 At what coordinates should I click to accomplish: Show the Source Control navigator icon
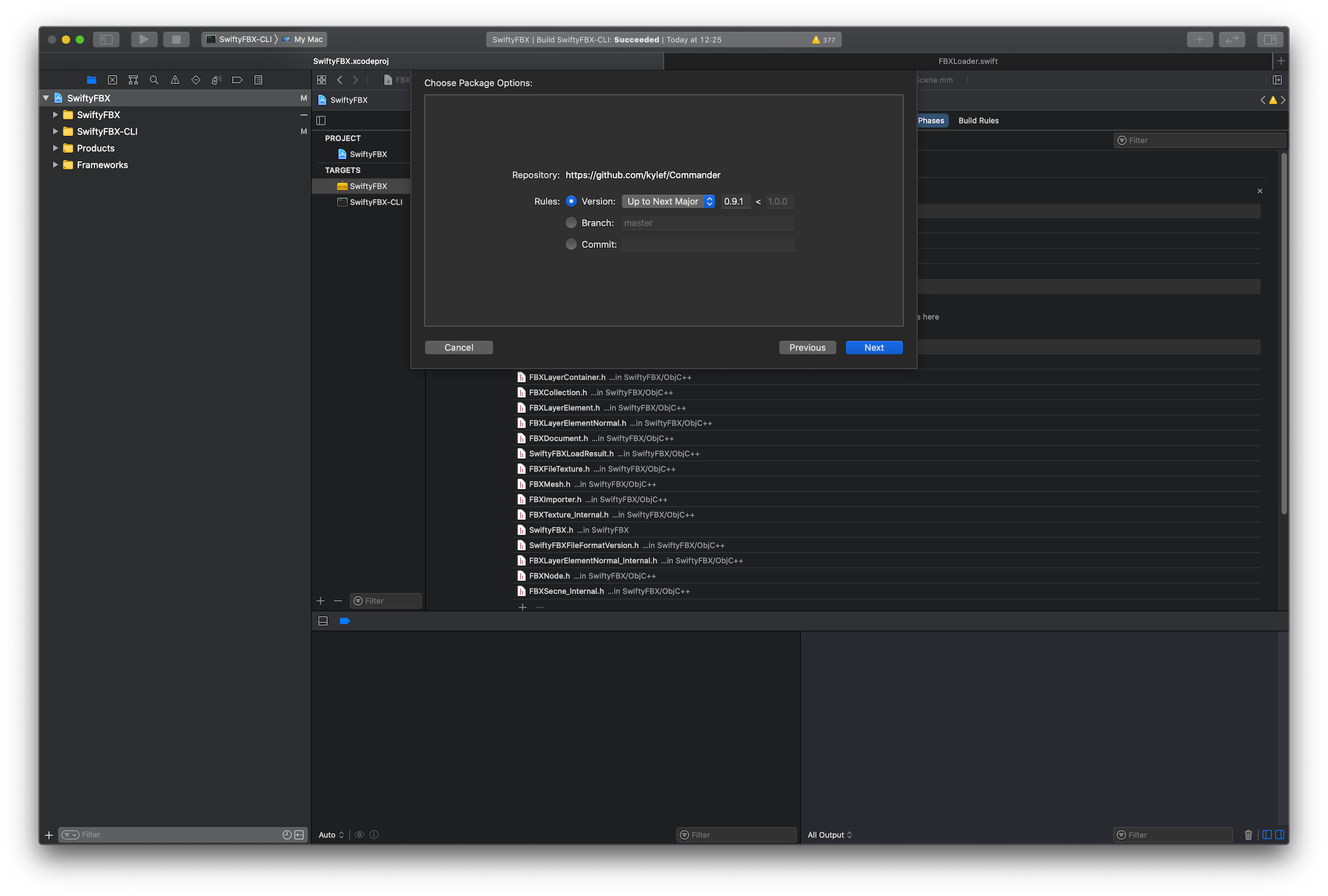[113, 80]
